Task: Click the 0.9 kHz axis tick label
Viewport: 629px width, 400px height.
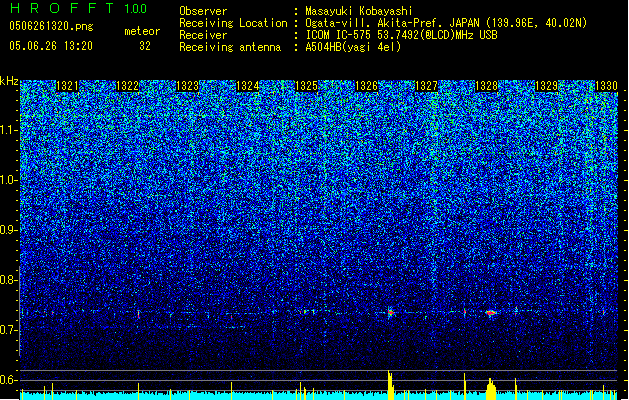Action: click(9, 230)
